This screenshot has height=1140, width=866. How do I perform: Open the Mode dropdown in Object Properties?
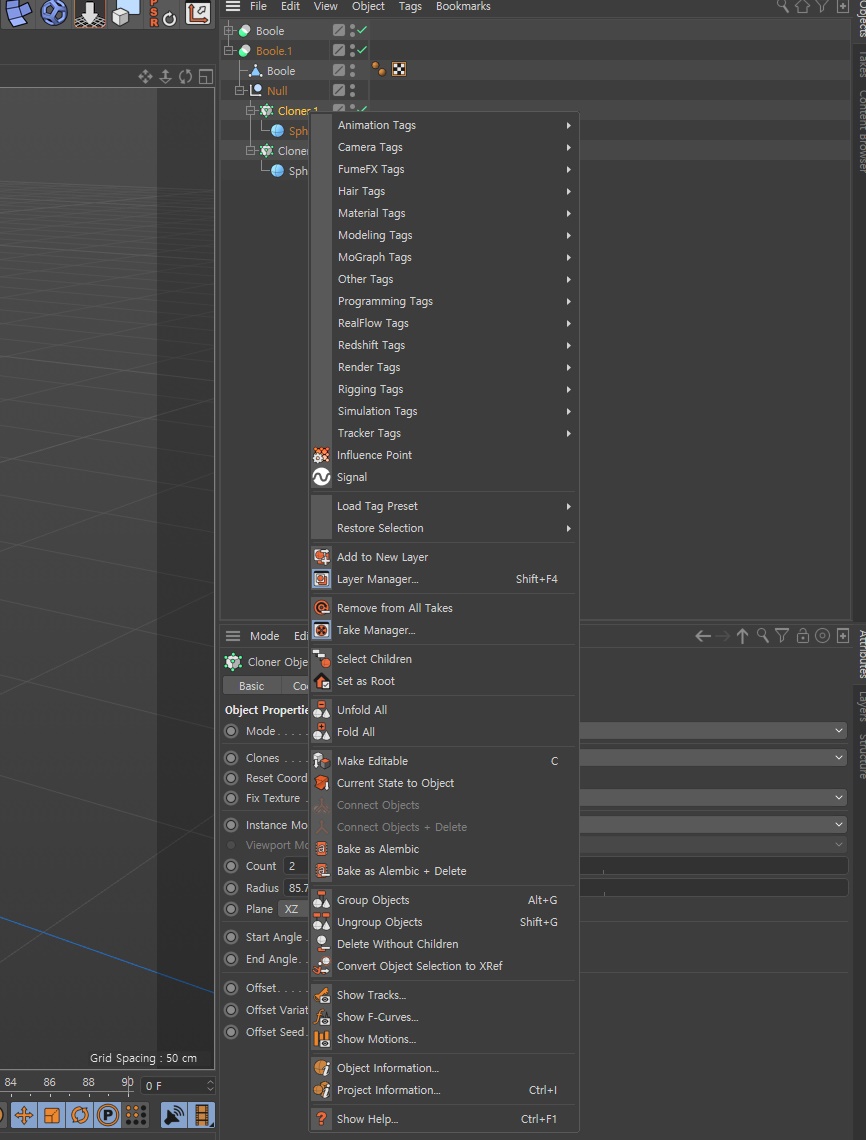(713, 731)
